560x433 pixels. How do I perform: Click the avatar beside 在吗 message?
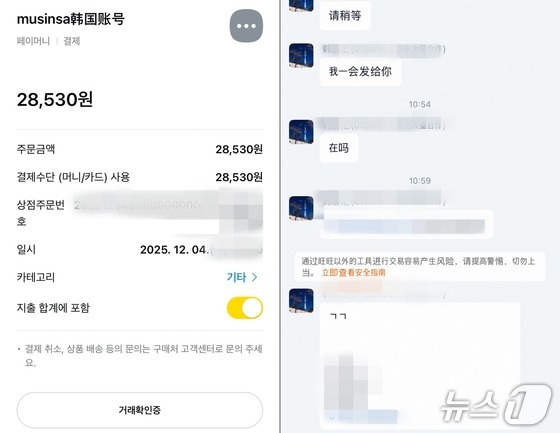[x=301, y=132]
